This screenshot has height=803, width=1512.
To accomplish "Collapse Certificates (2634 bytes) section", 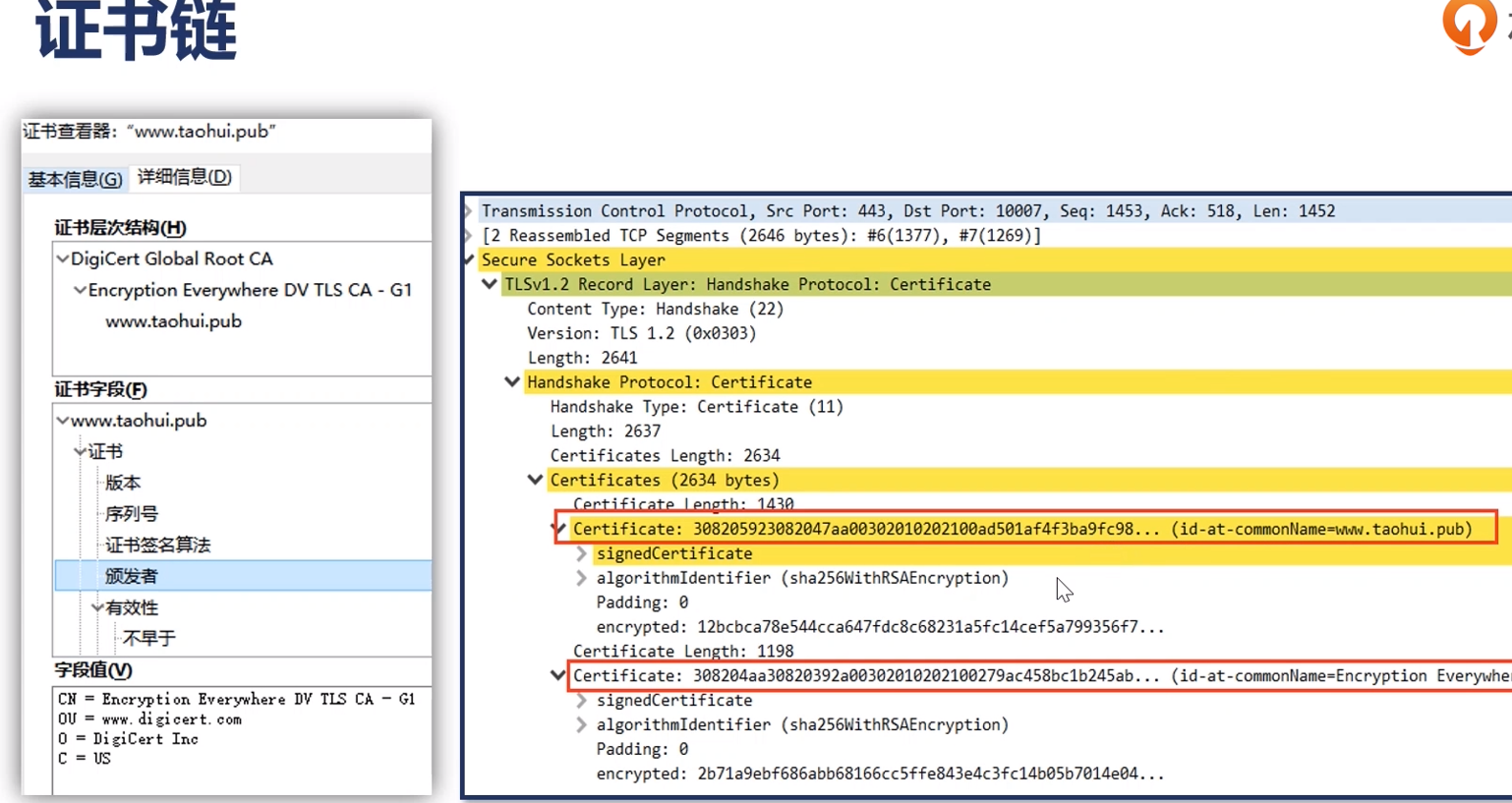I will pos(535,480).
